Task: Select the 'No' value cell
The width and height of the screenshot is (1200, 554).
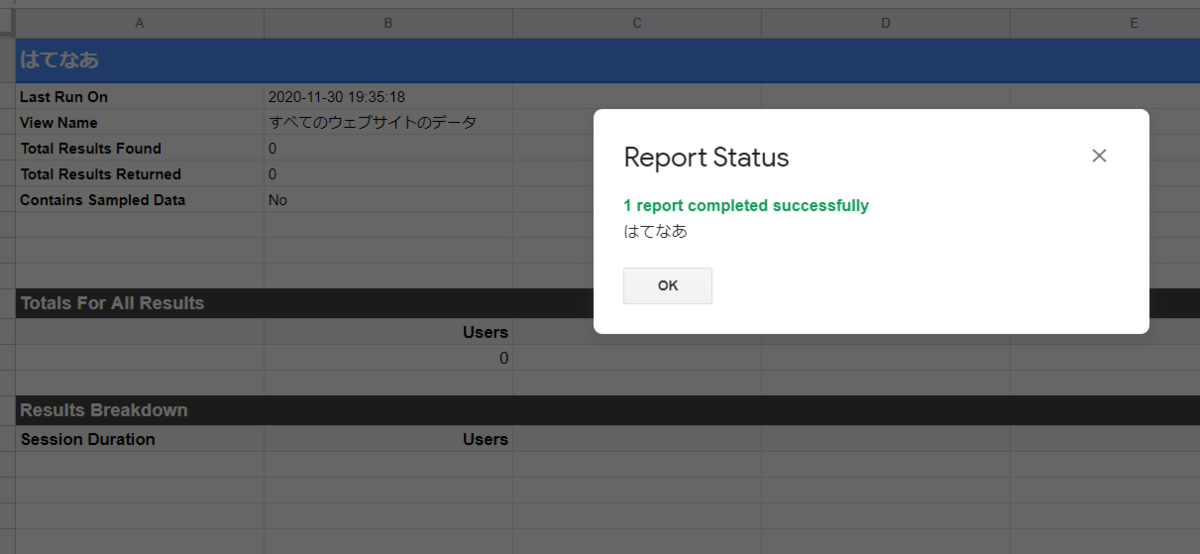Action: point(388,200)
